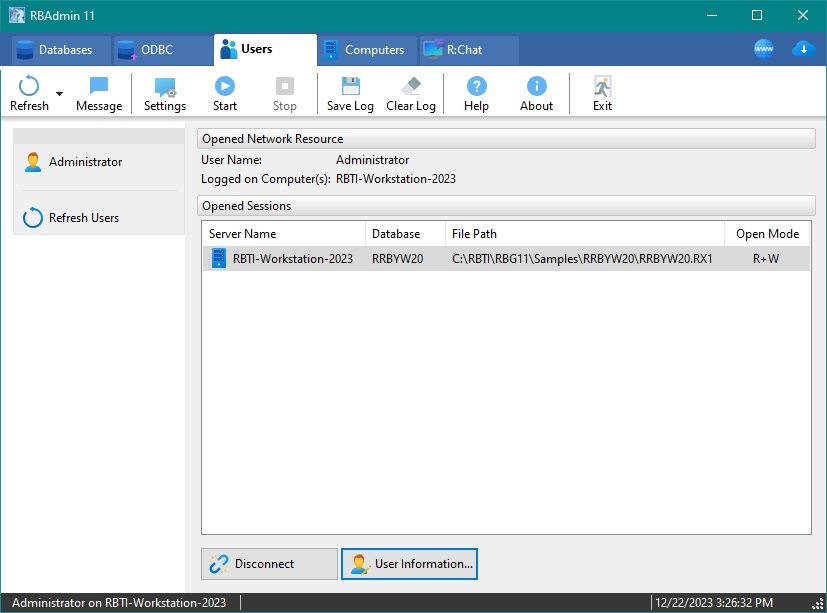Click the logged on computer name value

coord(396,179)
